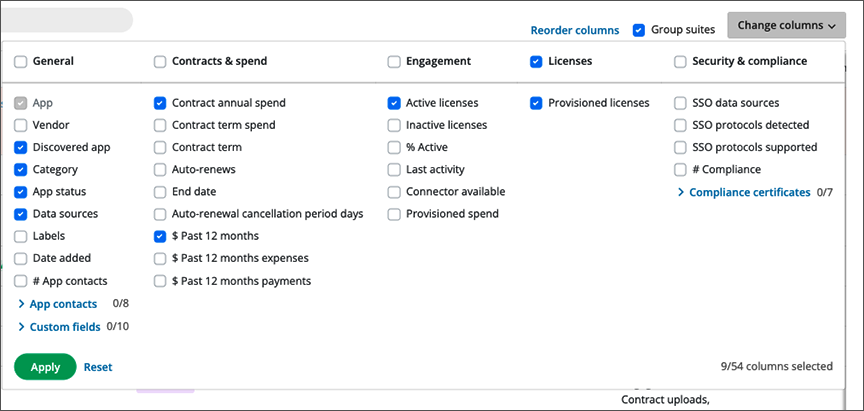Uncheck the Group suites checkbox
Image resolution: width=864 pixels, height=411 pixels.
pos(639,30)
